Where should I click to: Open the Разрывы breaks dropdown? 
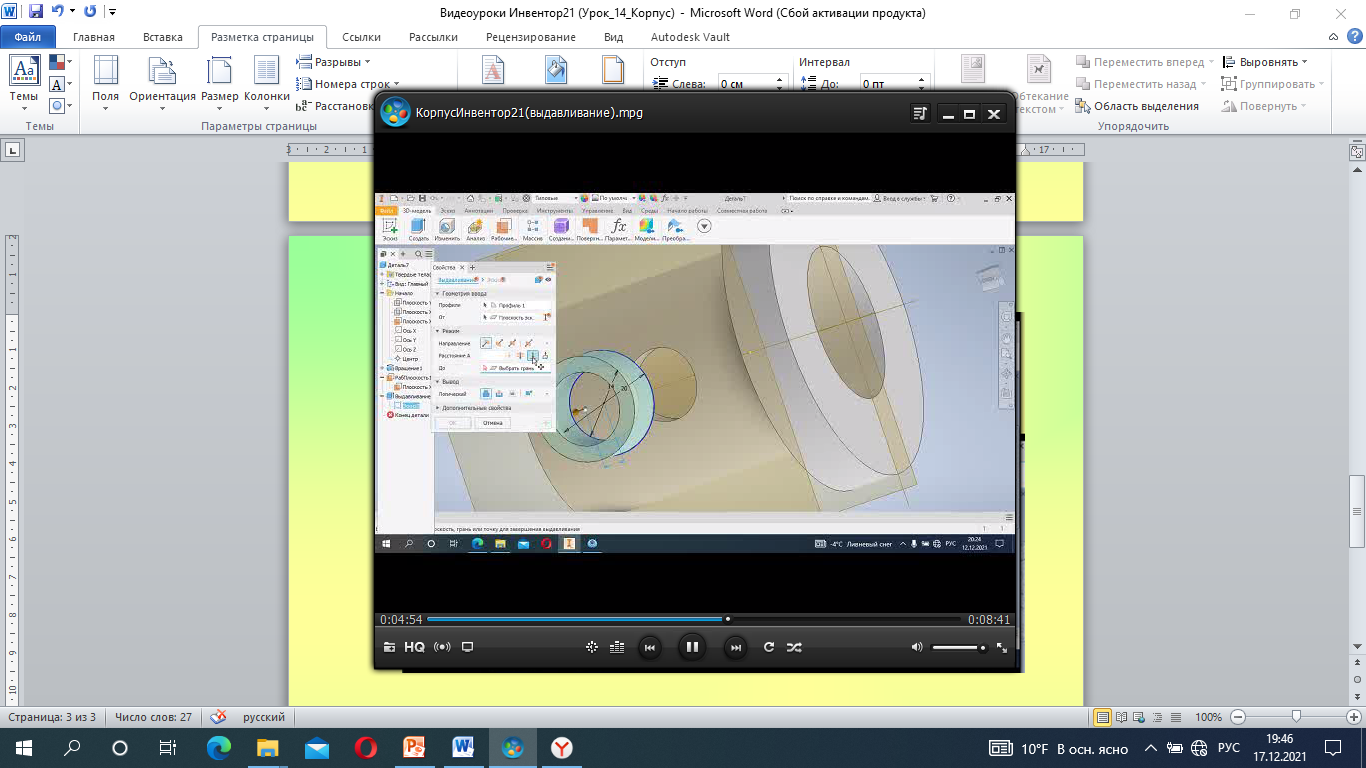(335, 62)
